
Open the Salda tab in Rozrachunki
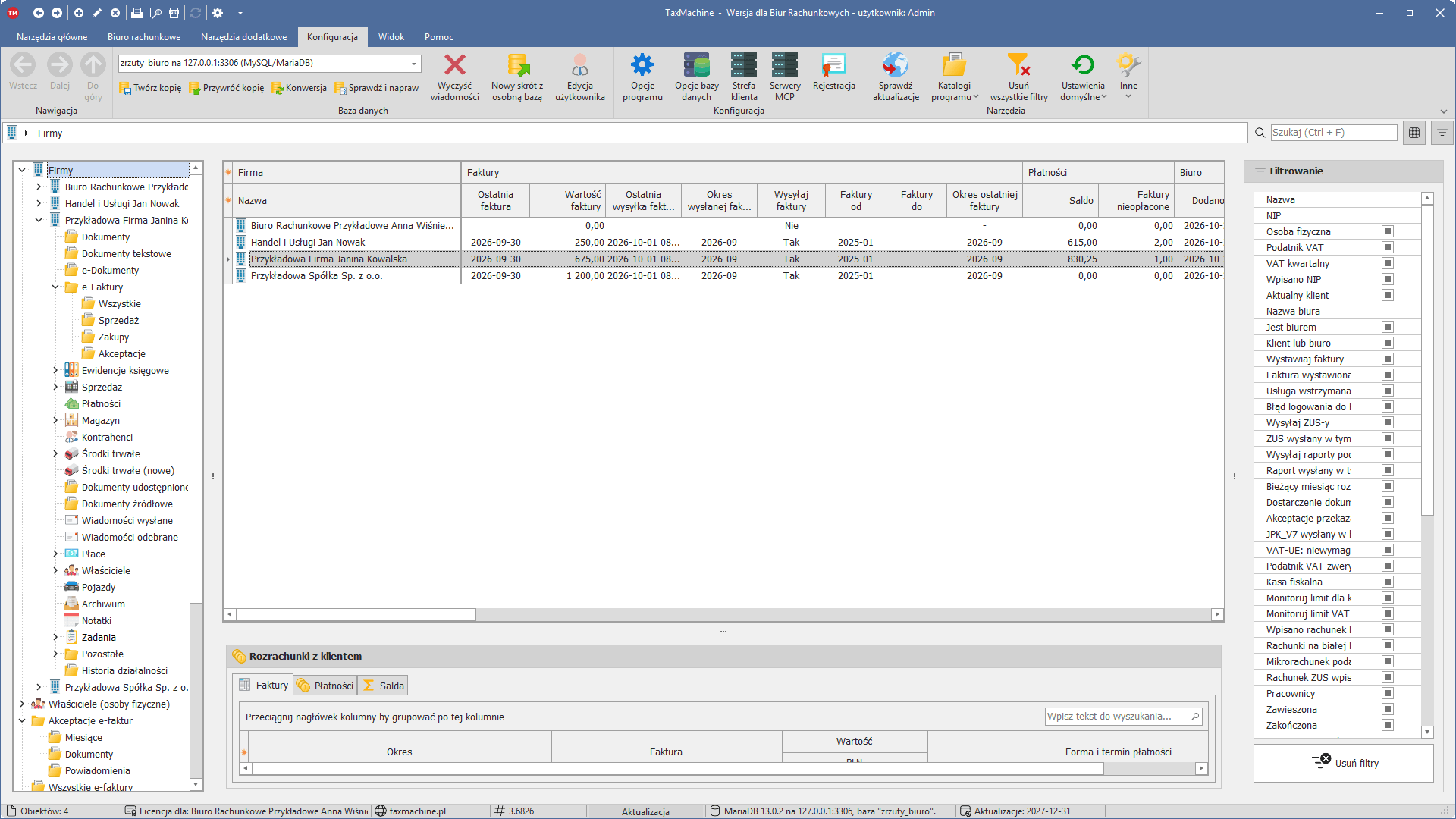tap(384, 686)
